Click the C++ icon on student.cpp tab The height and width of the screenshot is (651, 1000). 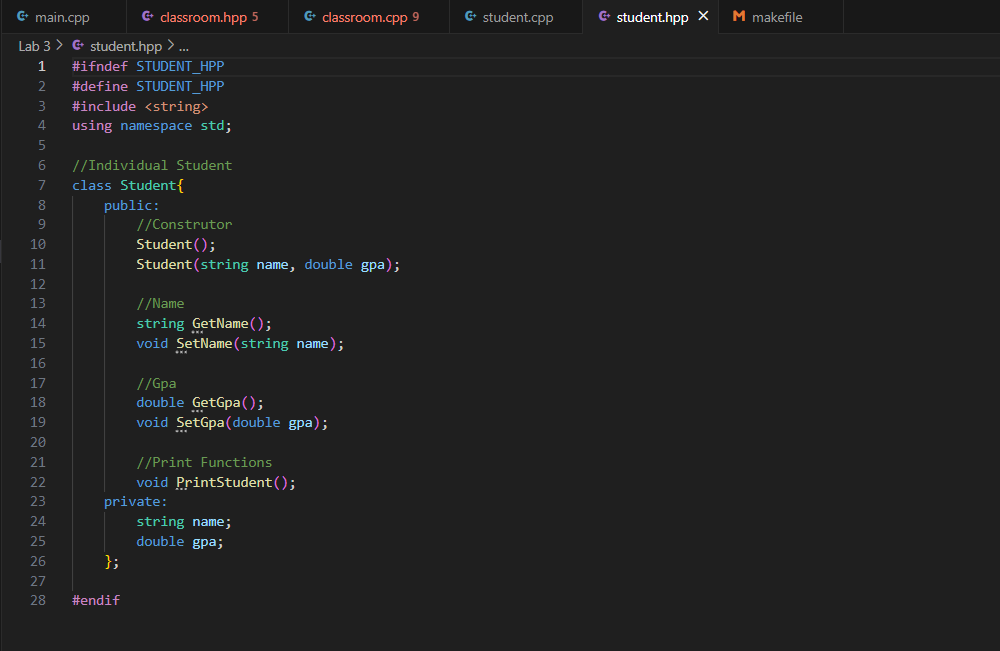coord(468,16)
